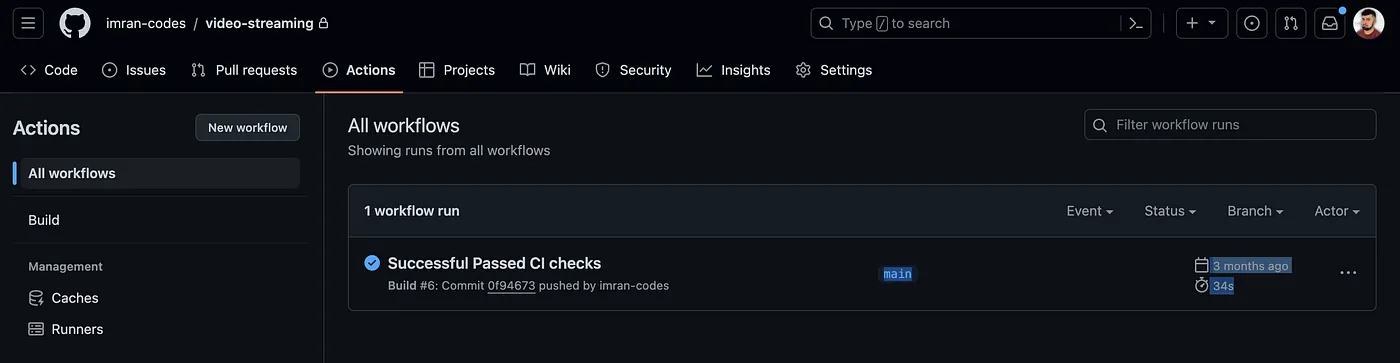Expand the Branch filter dropdown
Image resolution: width=1400 pixels, height=363 pixels.
(1255, 211)
